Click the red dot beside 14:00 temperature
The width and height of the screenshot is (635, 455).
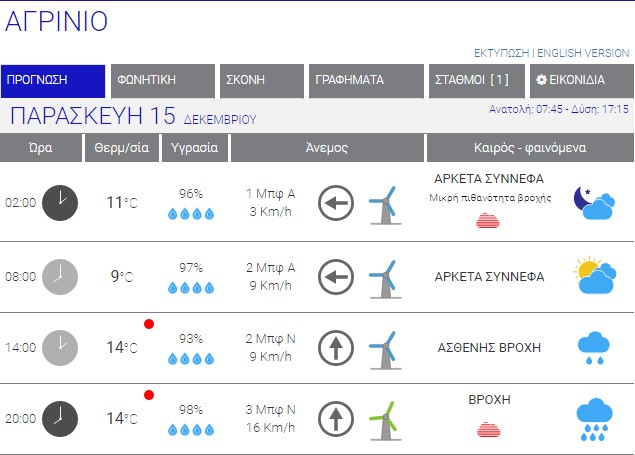(149, 324)
